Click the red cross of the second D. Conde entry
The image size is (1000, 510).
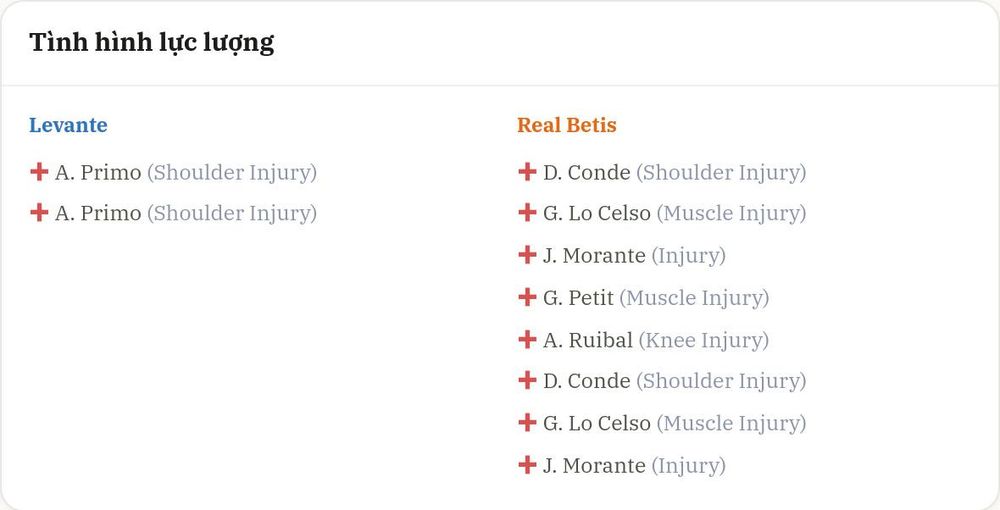click(527, 380)
